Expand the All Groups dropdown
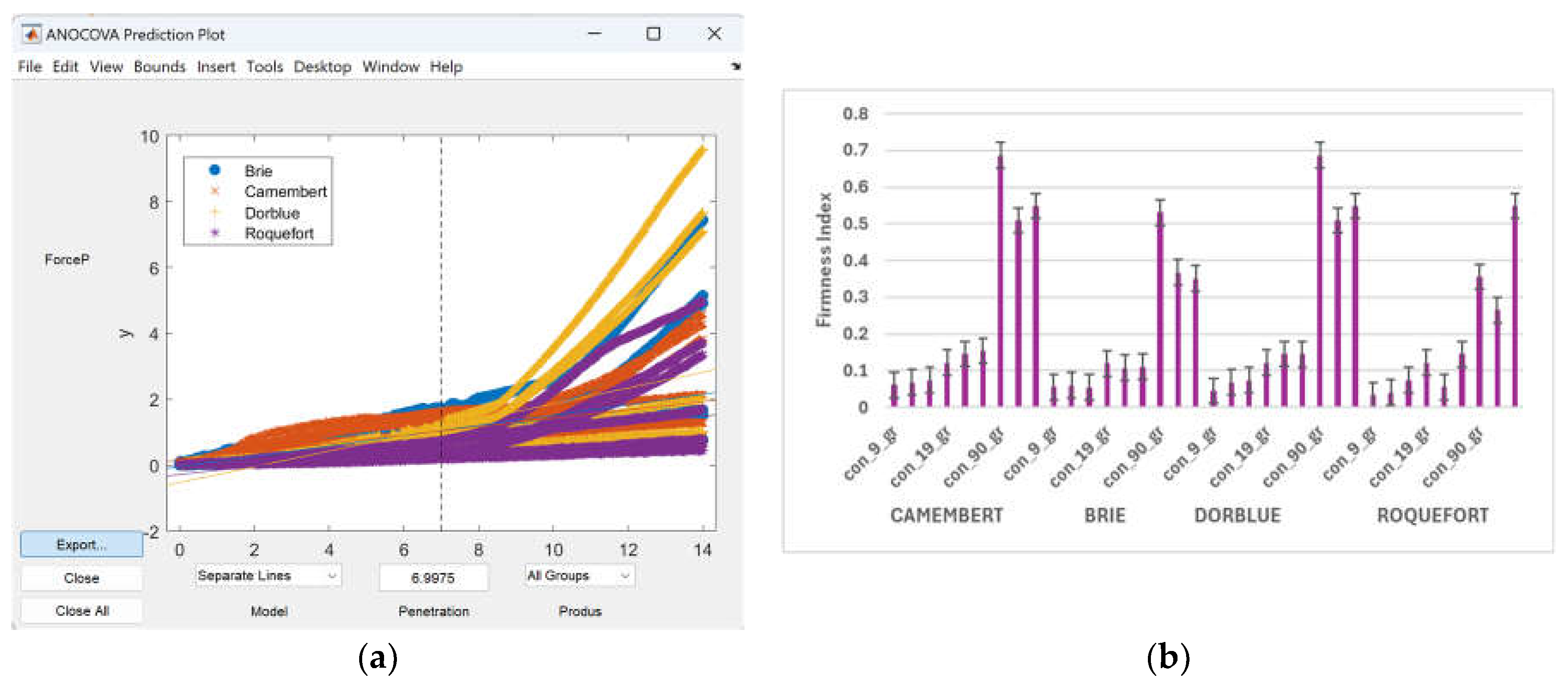 [578, 576]
